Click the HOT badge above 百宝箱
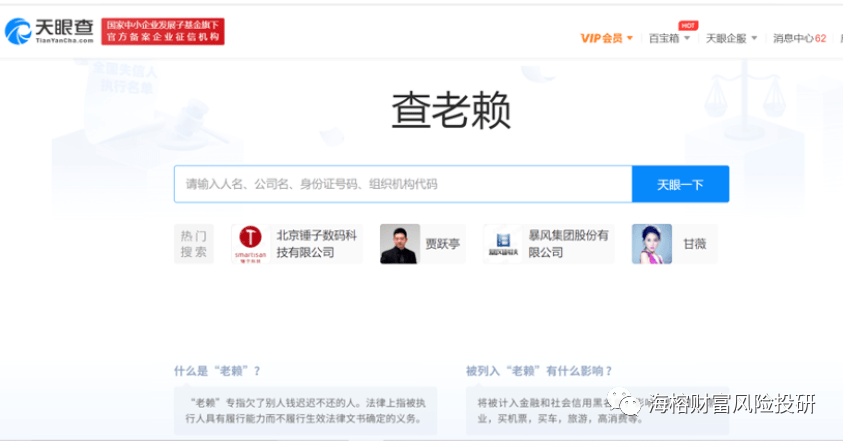 (688, 25)
